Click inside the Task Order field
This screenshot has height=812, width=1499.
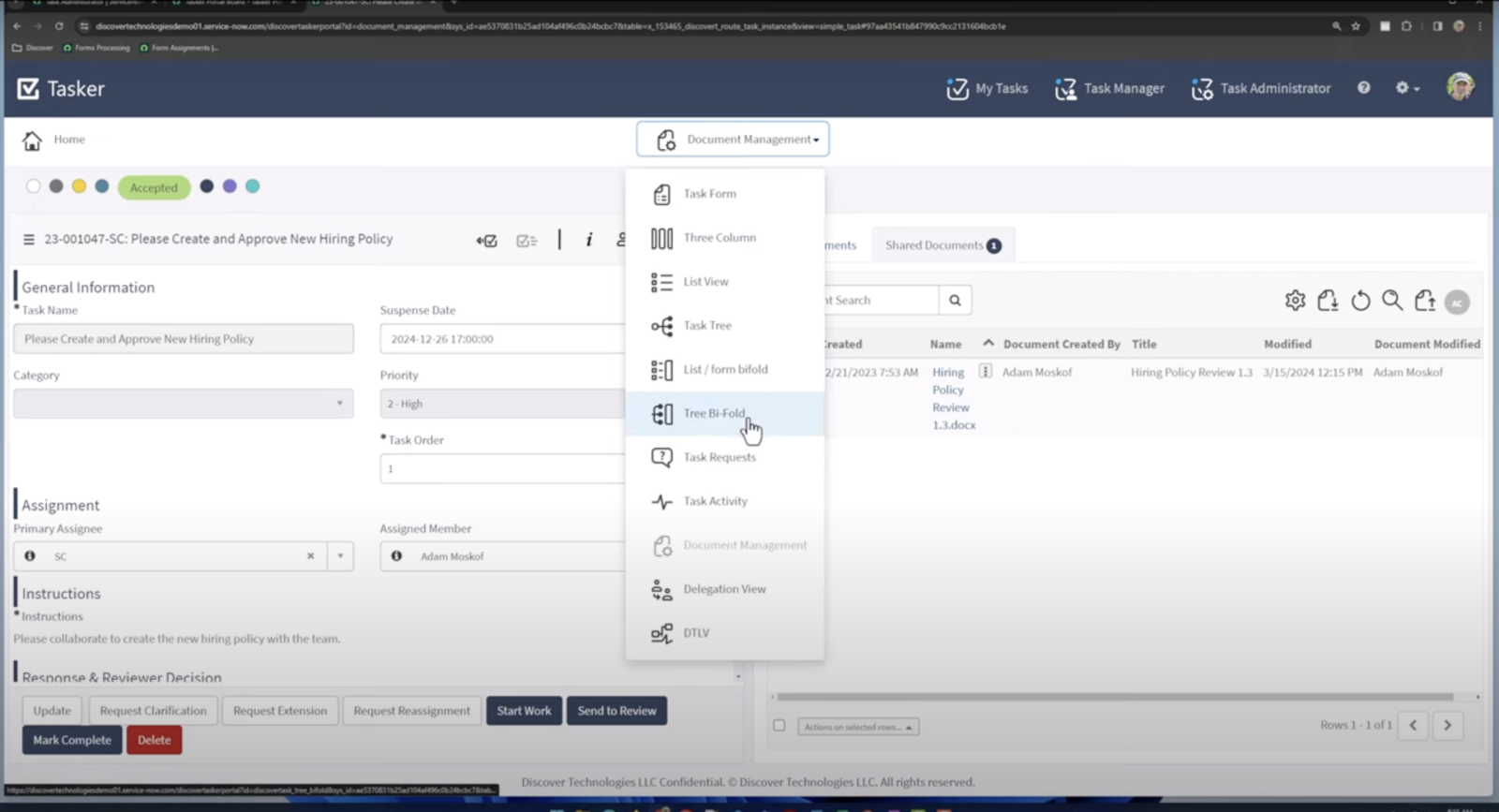click(501, 468)
